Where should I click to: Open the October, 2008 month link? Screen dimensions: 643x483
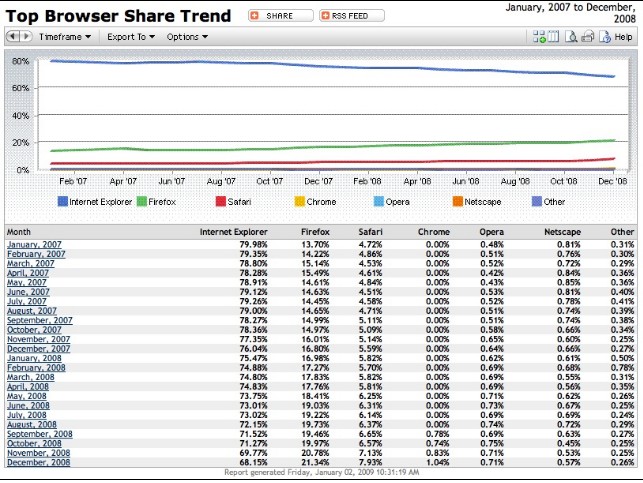coord(34,443)
